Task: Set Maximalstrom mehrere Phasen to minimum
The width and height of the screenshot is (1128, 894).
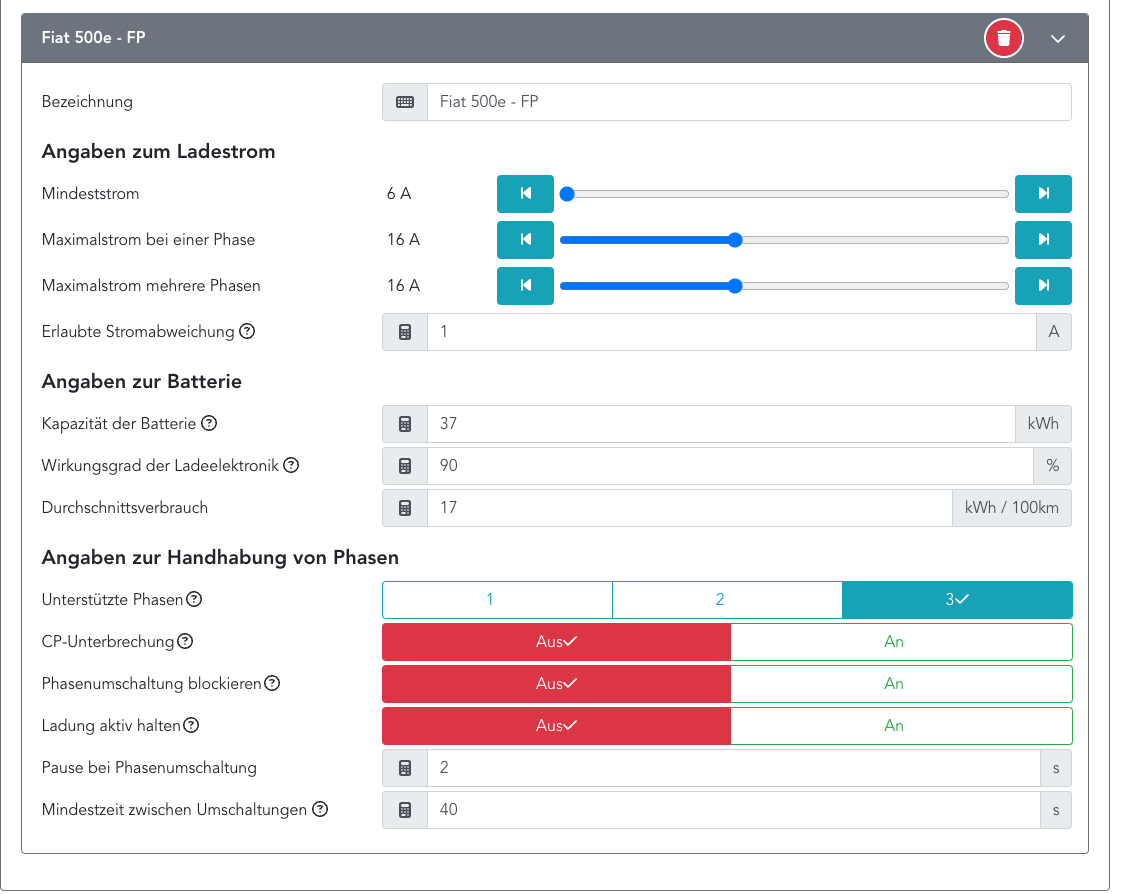Action: pos(525,286)
